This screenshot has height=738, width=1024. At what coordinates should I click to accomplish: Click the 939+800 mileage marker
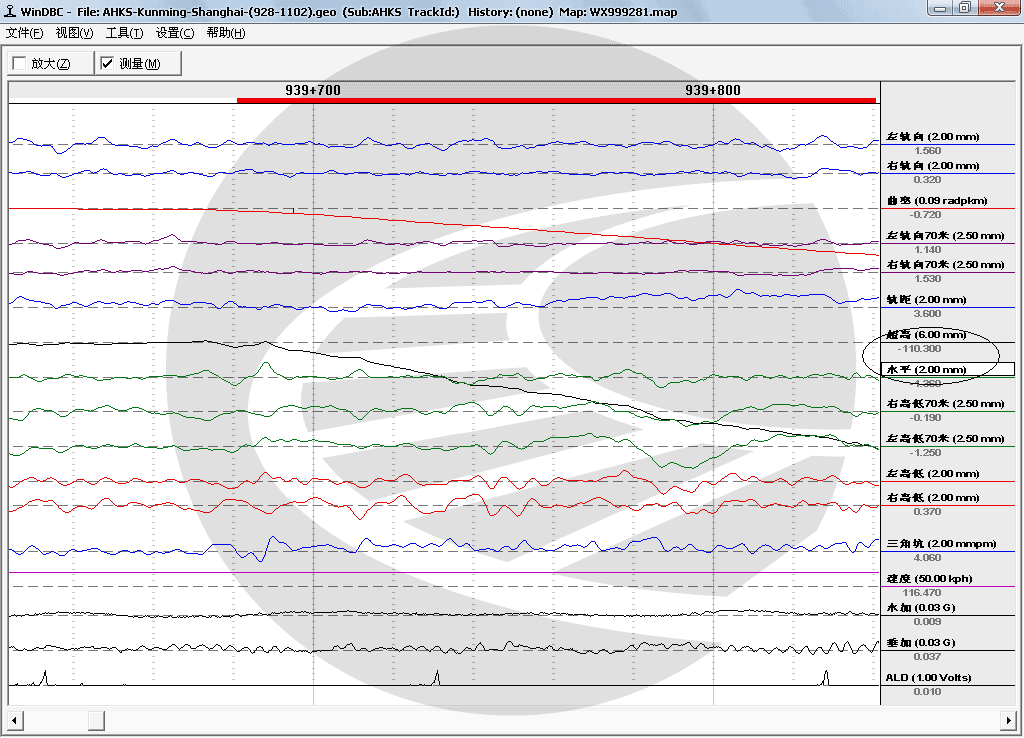click(712, 90)
